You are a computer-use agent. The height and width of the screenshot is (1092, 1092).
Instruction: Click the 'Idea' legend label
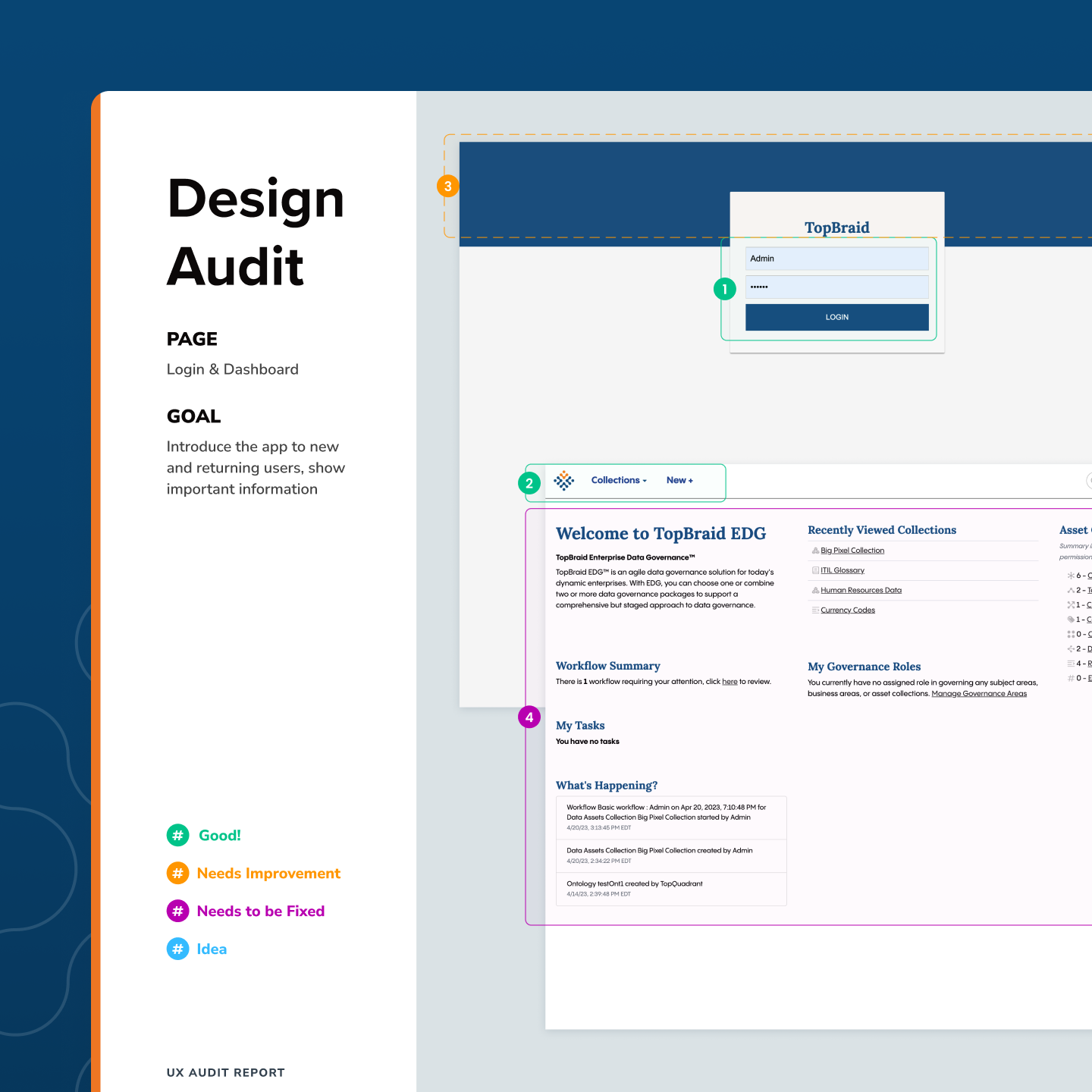pyautogui.click(x=212, y=949)
